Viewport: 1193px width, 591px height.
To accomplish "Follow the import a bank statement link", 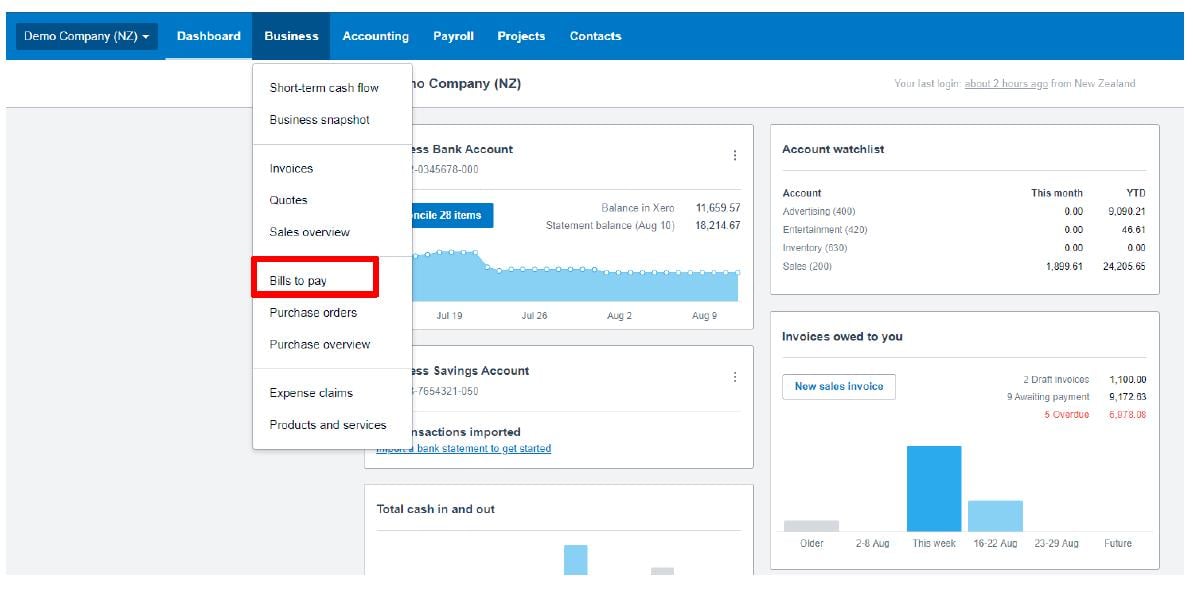I will tap(464, 449).
